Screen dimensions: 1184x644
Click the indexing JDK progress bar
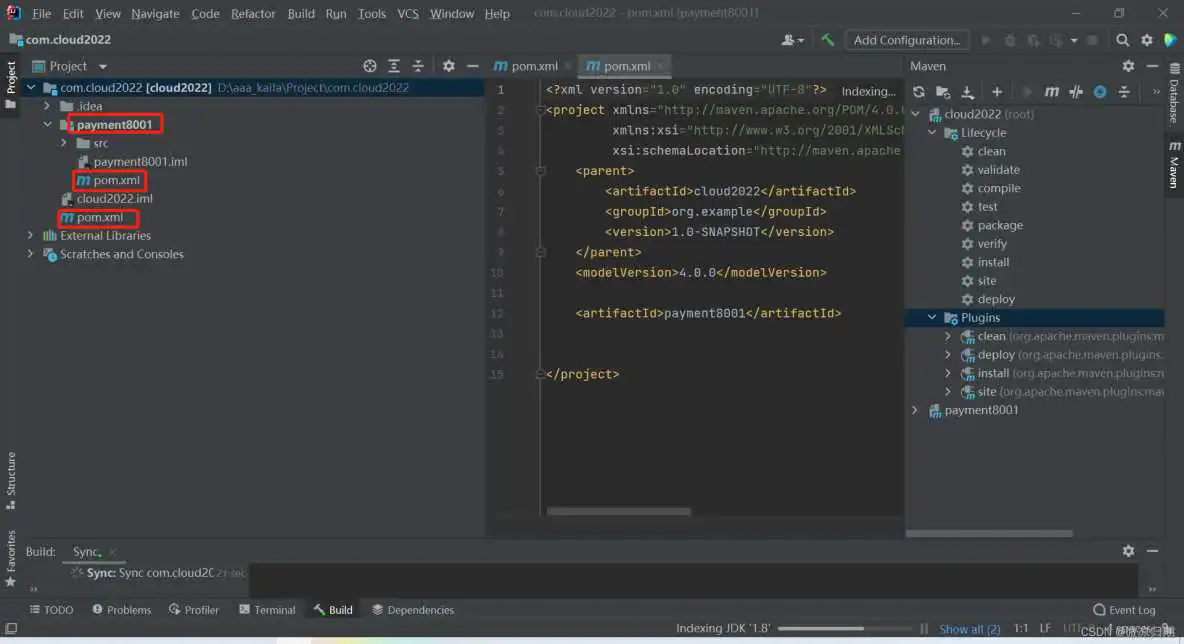(x=845, y=629)
